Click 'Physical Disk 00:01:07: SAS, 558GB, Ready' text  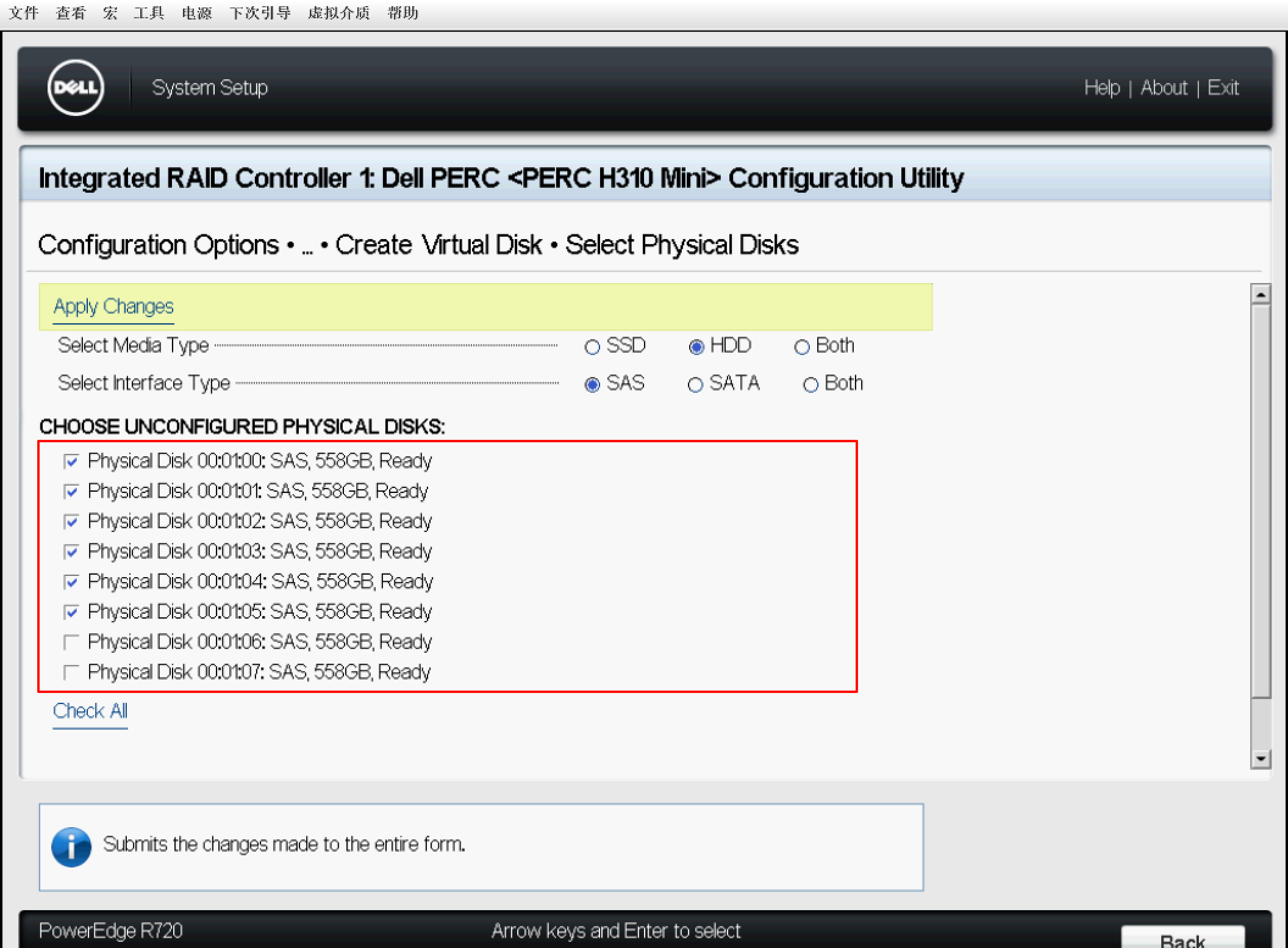coord(259,672)
